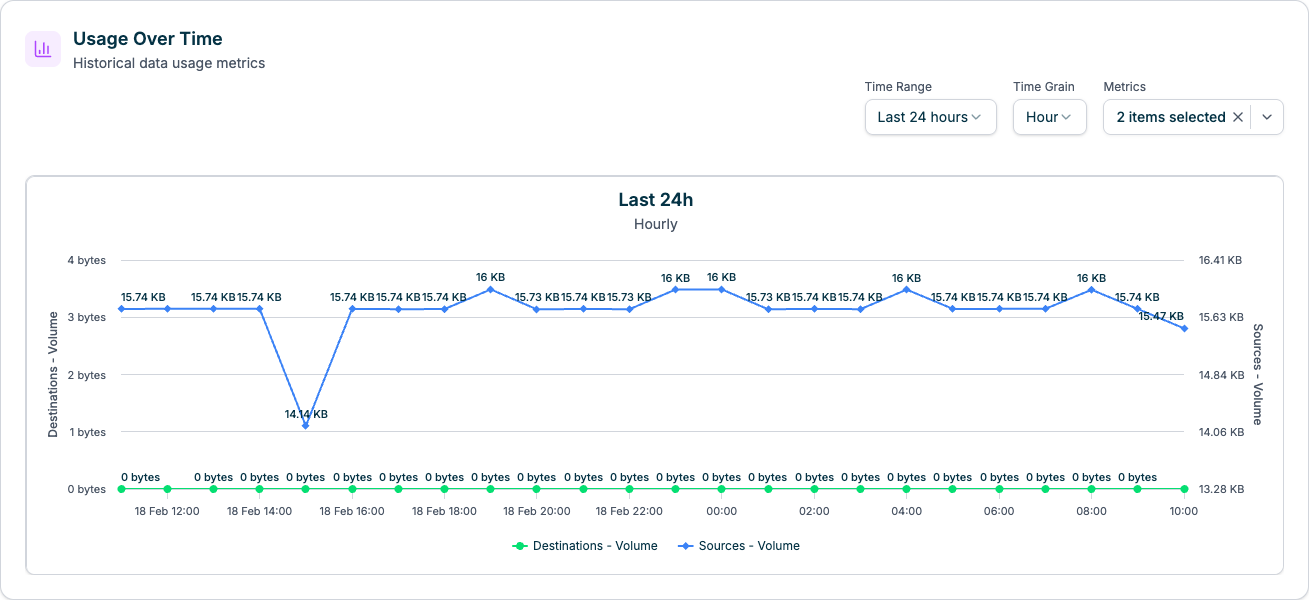
Task: Click the first blue data point at 12:00
Action: 121,309
